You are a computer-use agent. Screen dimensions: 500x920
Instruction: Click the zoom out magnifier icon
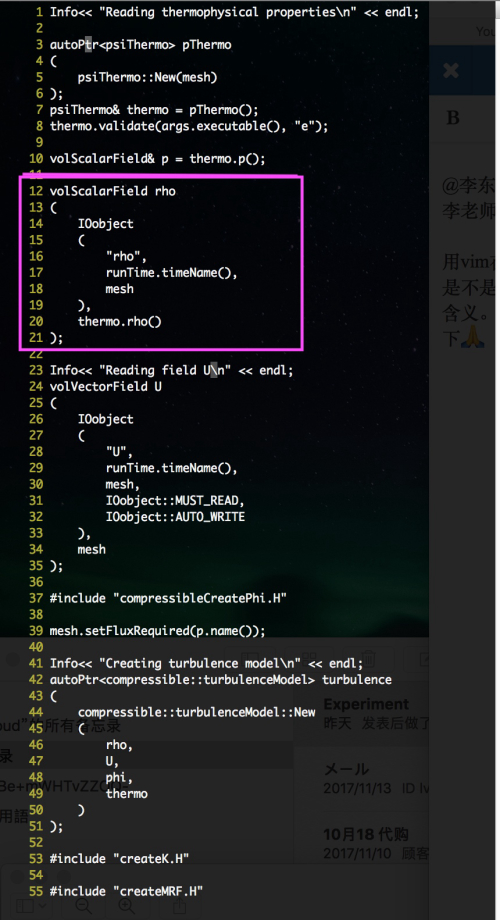[x=84, y=907]
